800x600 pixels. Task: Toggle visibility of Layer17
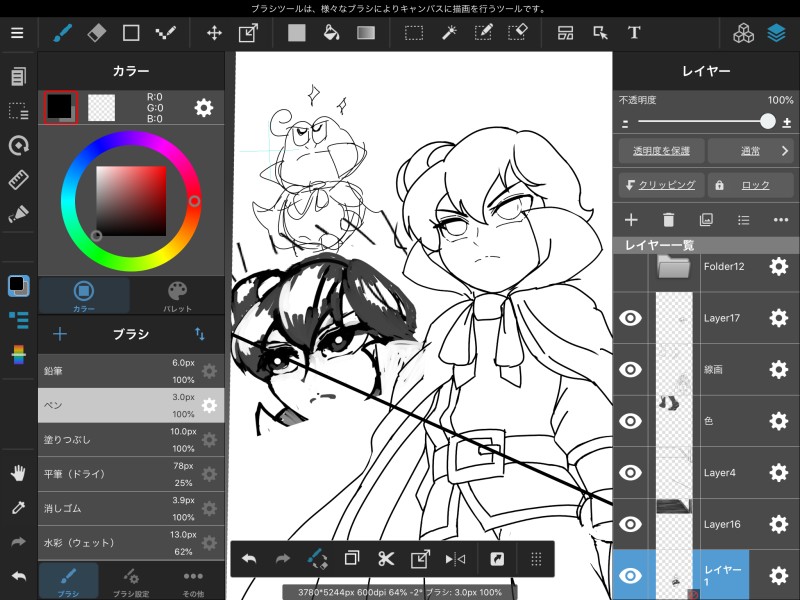[630, 318]
